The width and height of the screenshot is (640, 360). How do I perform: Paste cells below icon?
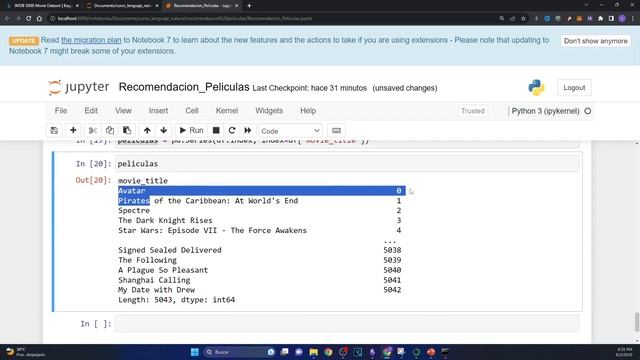[x=127, y=131]
